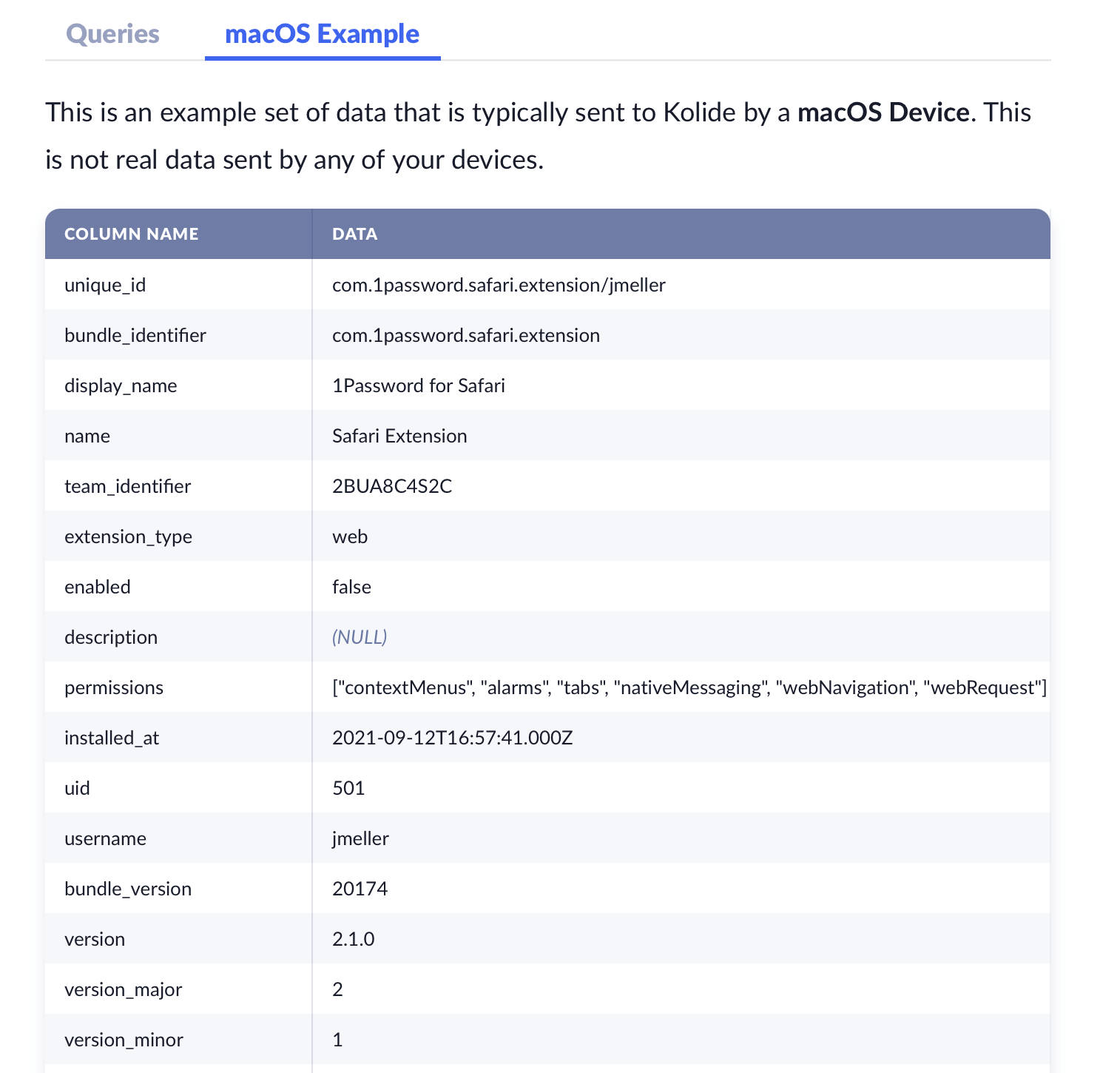Select the version_minor row label
Screen dimensions: 1120x1073
[x=124, y=1040]
